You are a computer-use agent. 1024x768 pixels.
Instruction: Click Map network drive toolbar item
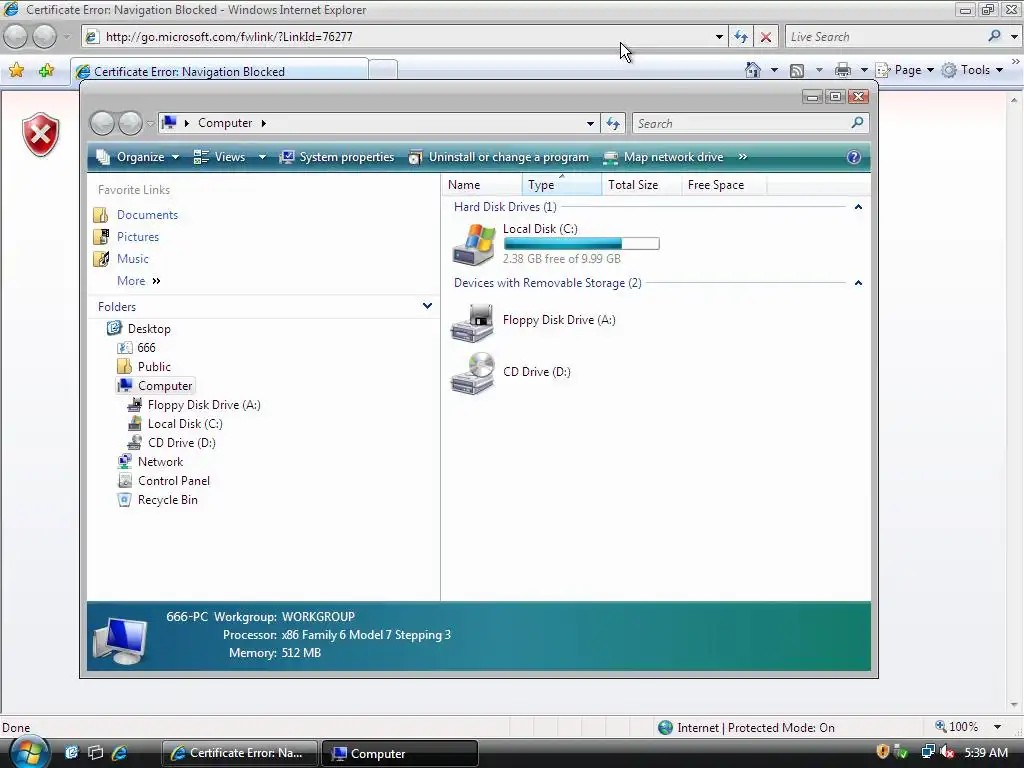pos(664,157)
